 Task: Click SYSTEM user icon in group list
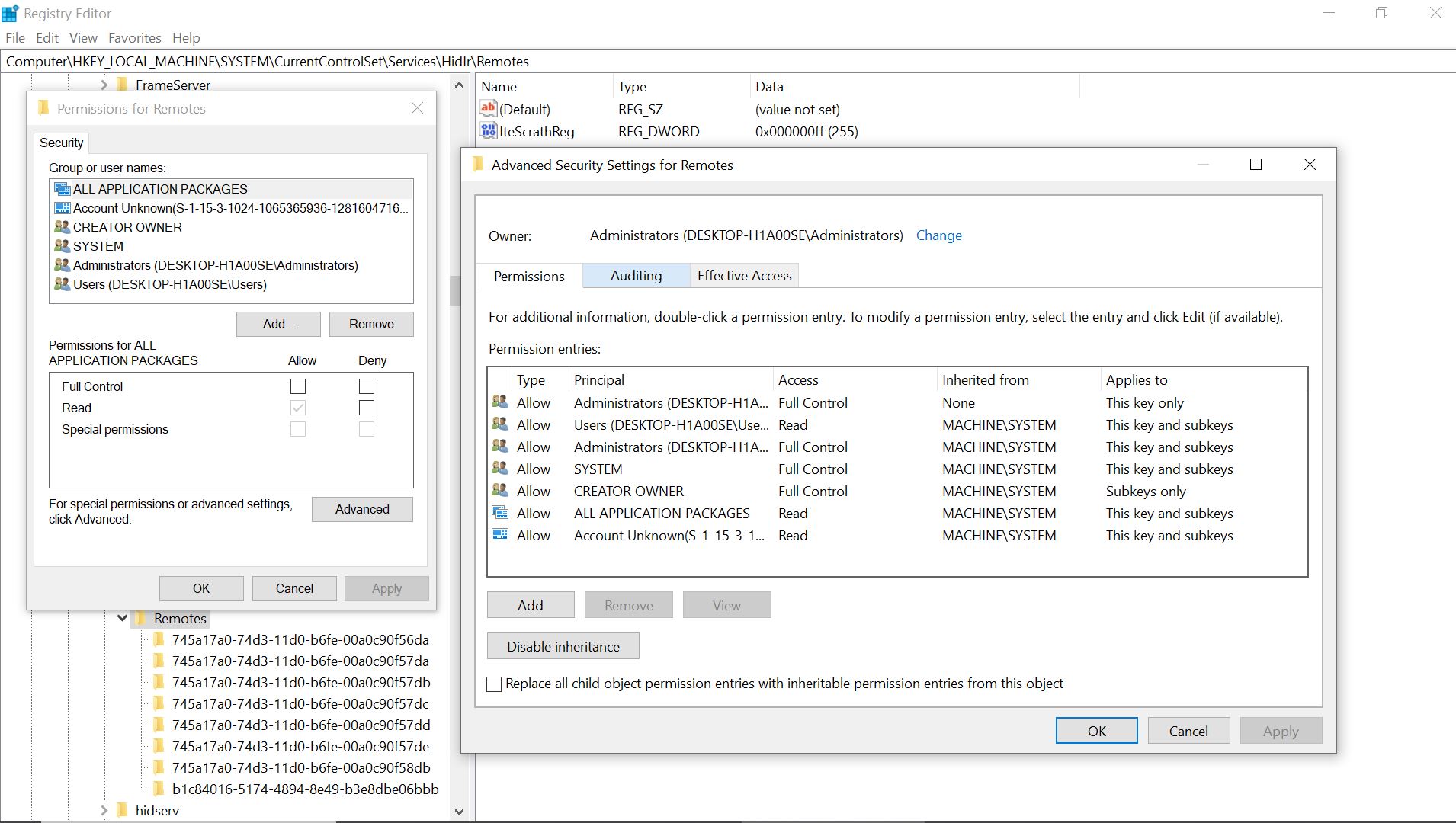63,246
